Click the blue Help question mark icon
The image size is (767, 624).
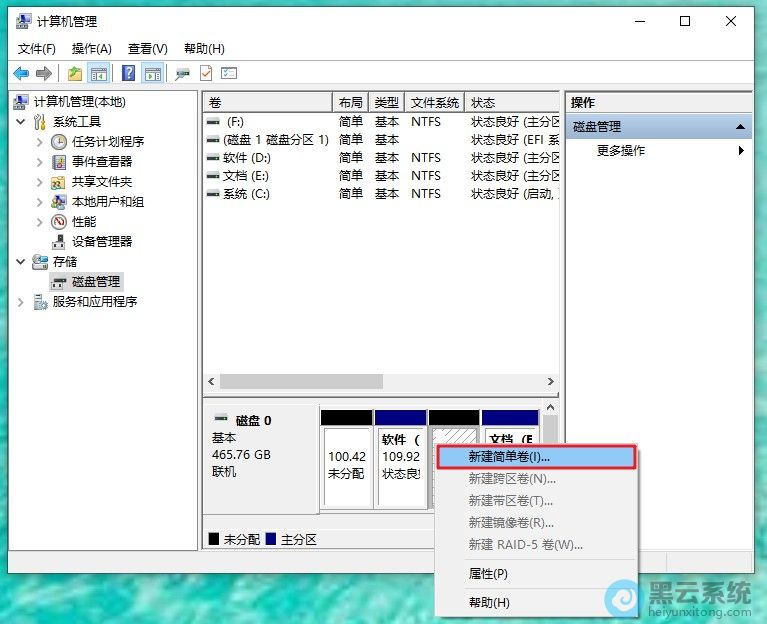tap(129, 73)
